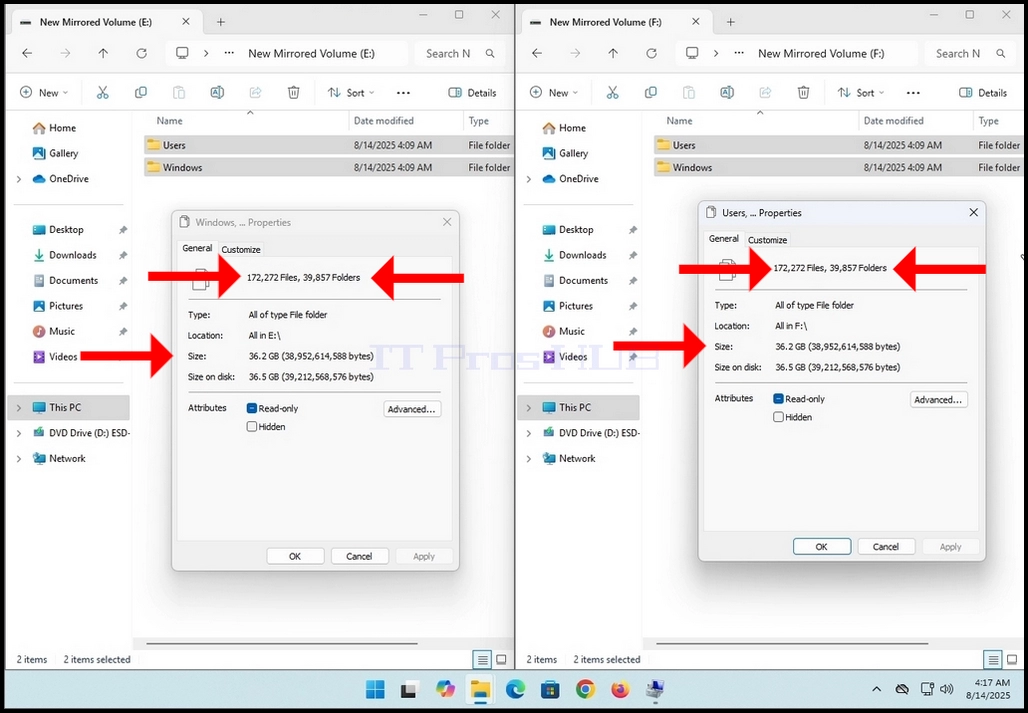Open New dropdown in F: window
1028x713 pixels.
tap(554, 93)
